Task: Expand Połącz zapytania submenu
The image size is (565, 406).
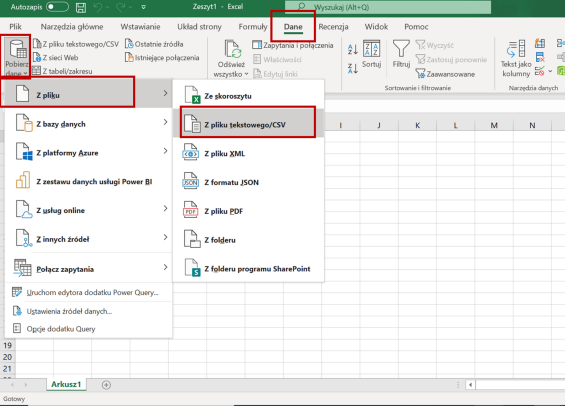Action: tap(88, 268)
